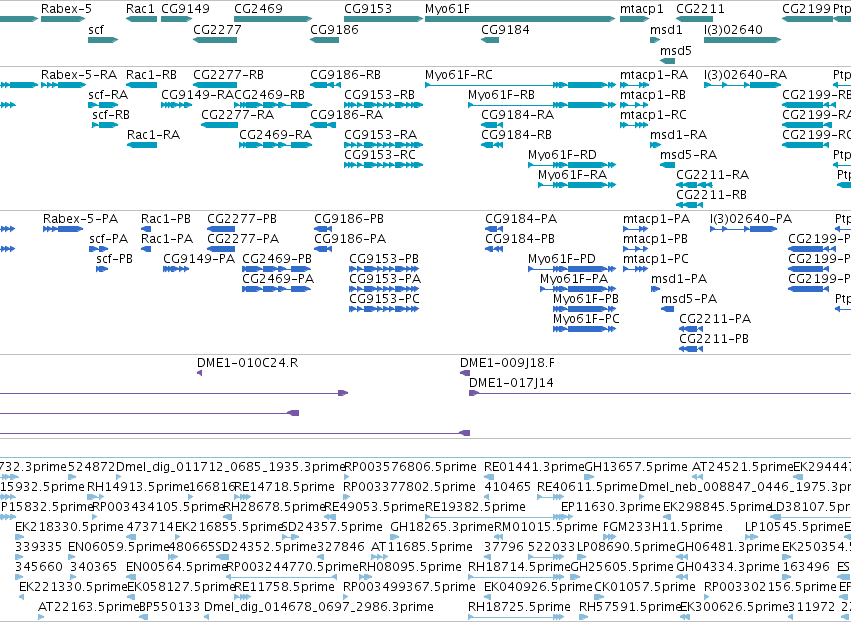Screen dimensions: 851x622
Task: Select transcript msd5-RA
Action: click(x=668, y=165)
